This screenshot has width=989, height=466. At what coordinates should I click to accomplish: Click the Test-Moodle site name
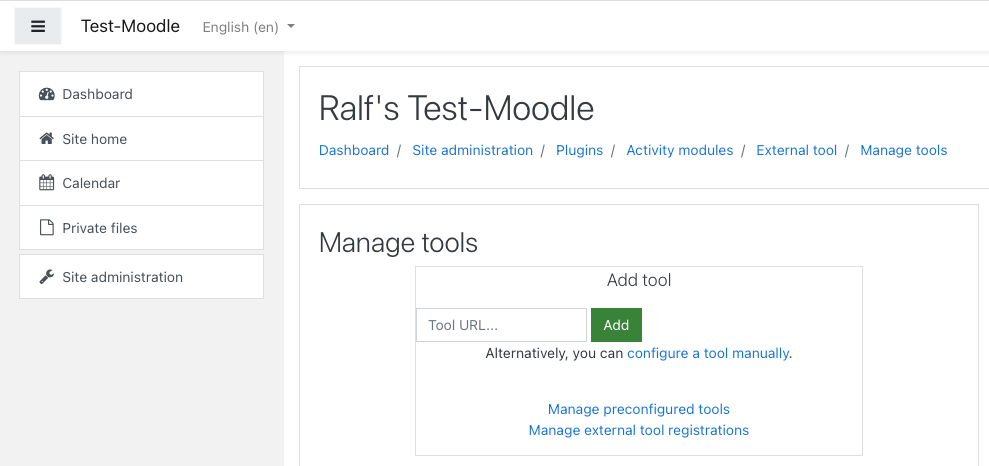pyautogui.click(x=130, y=26)
